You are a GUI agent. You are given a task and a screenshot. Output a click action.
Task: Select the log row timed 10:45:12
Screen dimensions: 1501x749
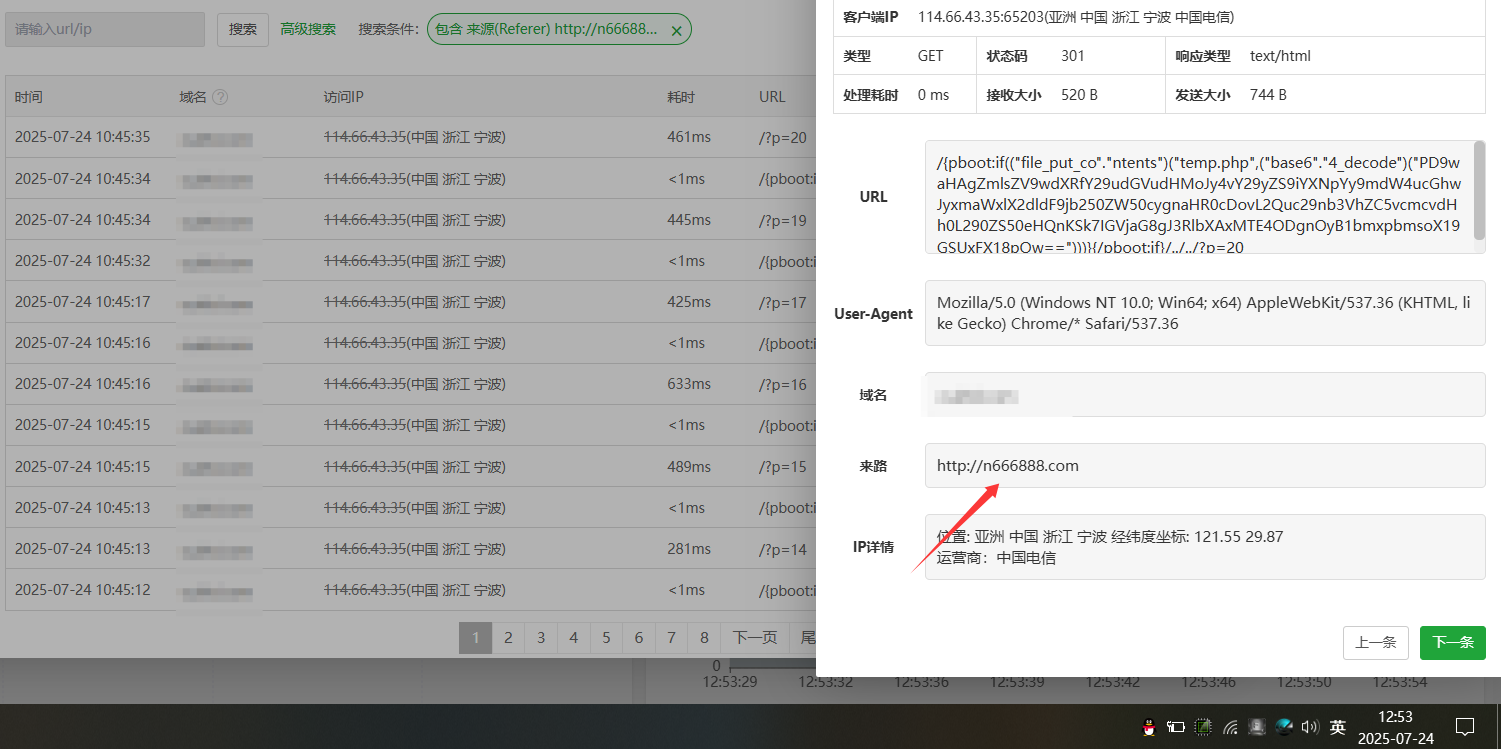click(410, 590)
